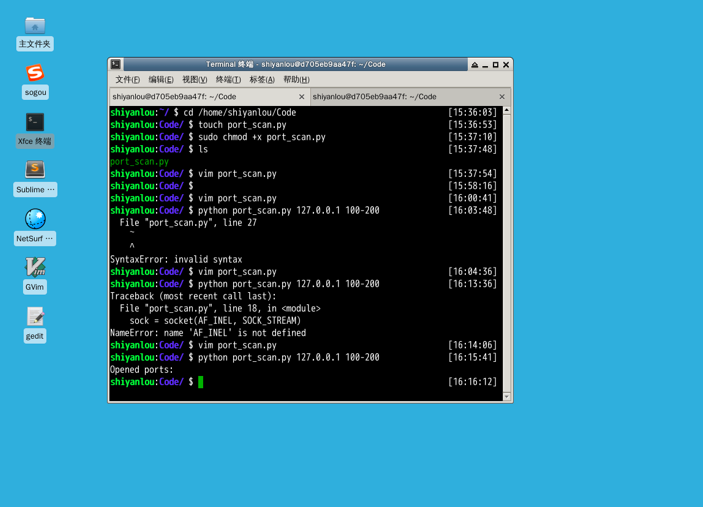The width and height of the screenshot is (703, 507).
Task: Open the 终端(T) menu
Action: coord(228,80)
